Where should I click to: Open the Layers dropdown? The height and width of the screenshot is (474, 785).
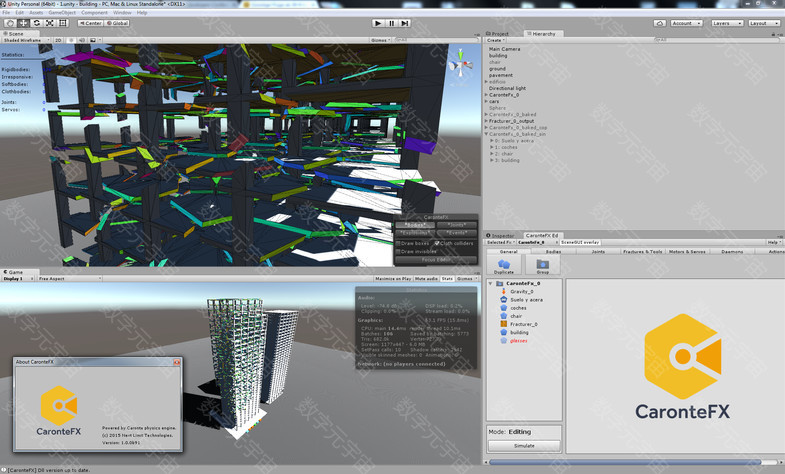click(x=726, y=23)
